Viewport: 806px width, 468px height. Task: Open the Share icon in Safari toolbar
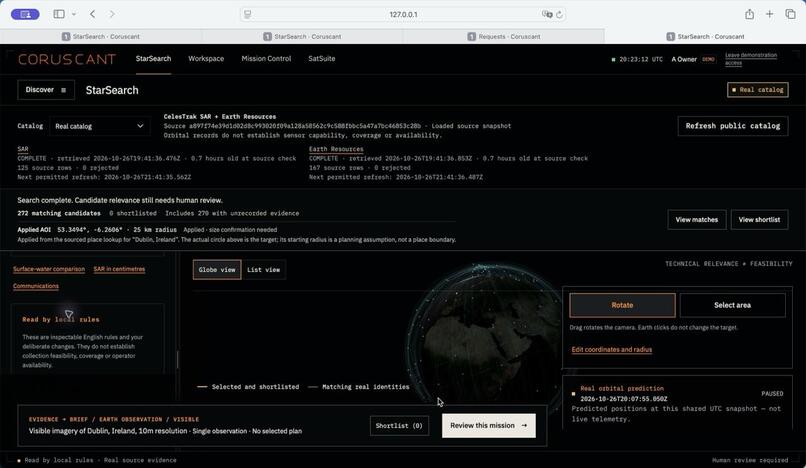pyautogui.click(x=749, y=14)
